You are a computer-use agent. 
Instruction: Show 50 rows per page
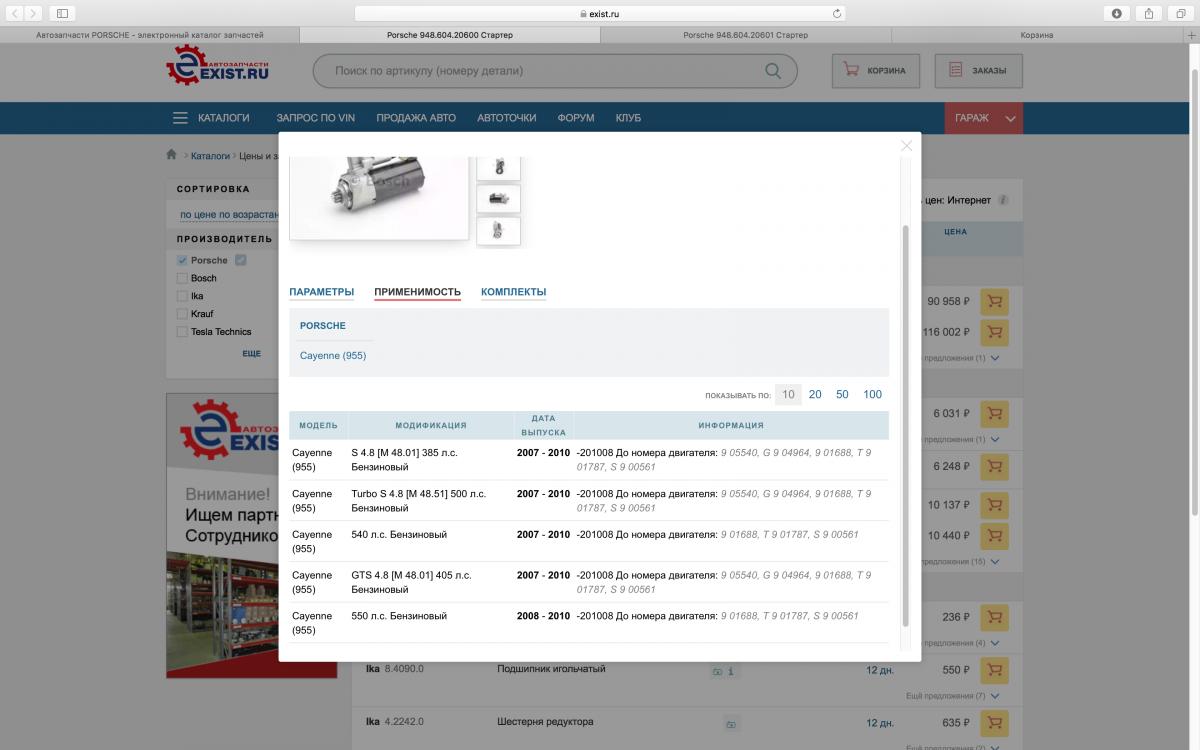click(842, 394)
